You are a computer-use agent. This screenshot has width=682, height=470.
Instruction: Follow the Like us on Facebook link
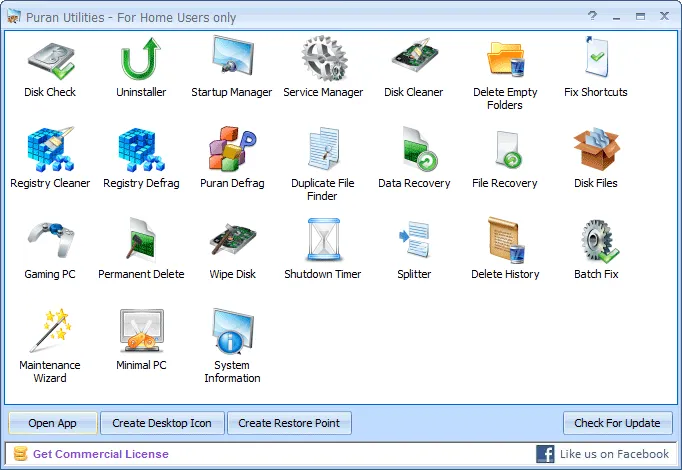(x=614, y=454)
